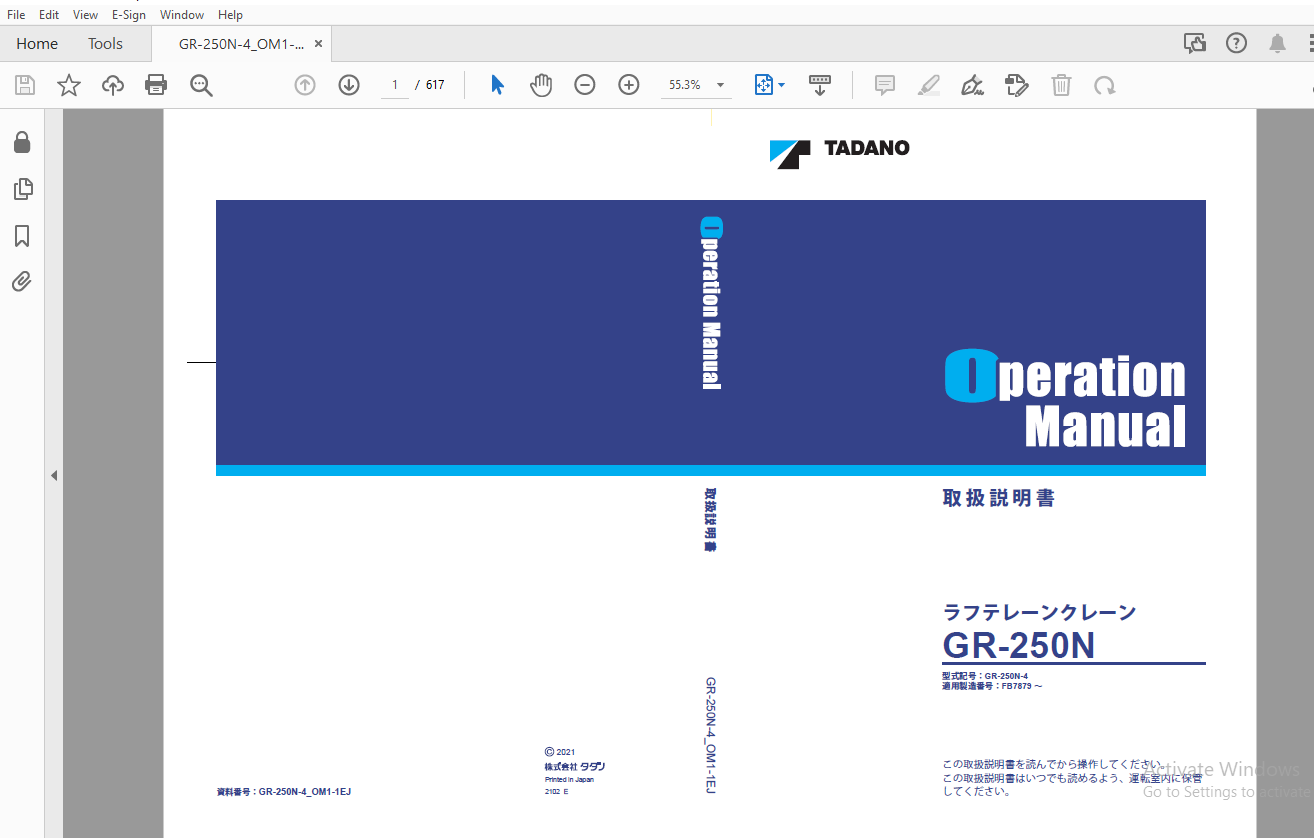Go to next page arrow
Viewport: 1314px width, 838px height.
coord(349,85)
